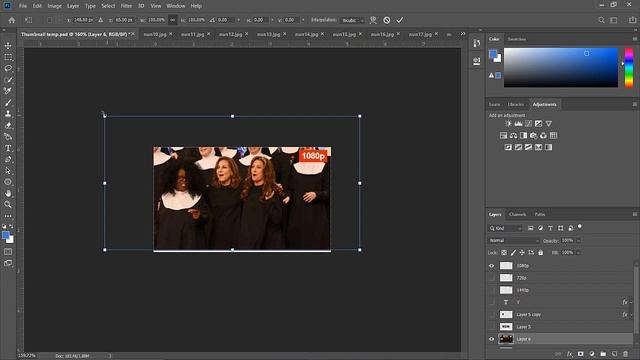
Task: Hide the Layer 6 layer
Action: tap(491, 339)
